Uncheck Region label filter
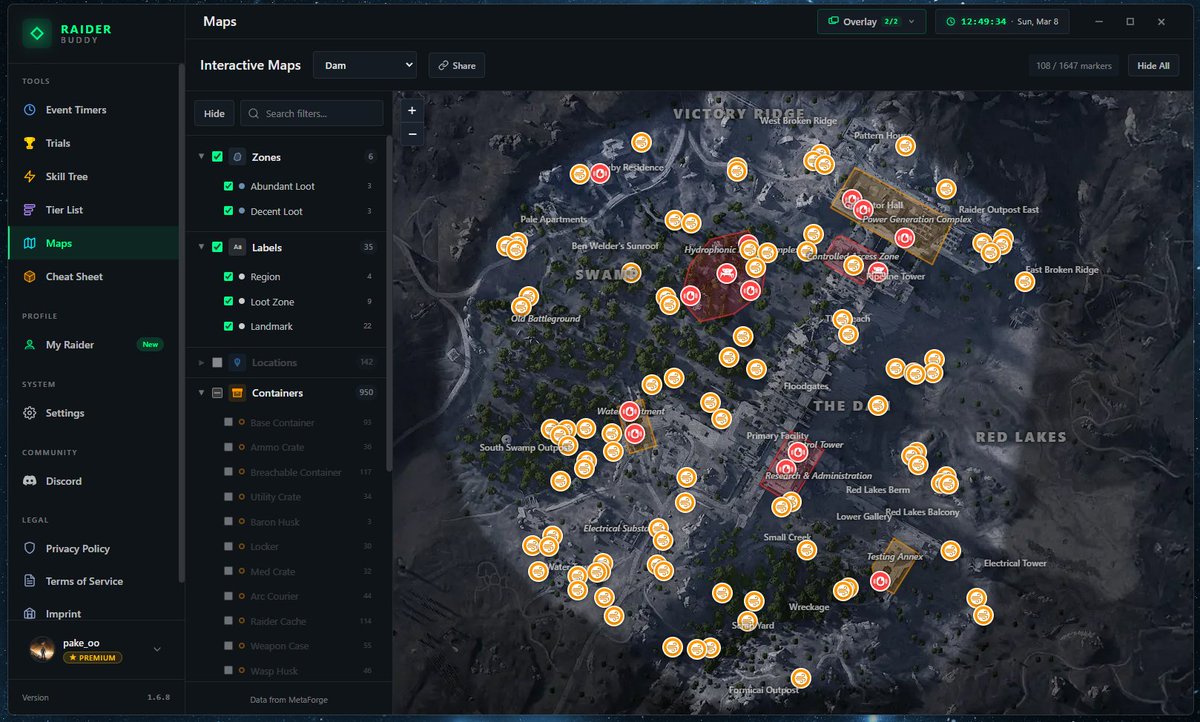This screenshot has height=722, width=1200. (x=229, y=277)
